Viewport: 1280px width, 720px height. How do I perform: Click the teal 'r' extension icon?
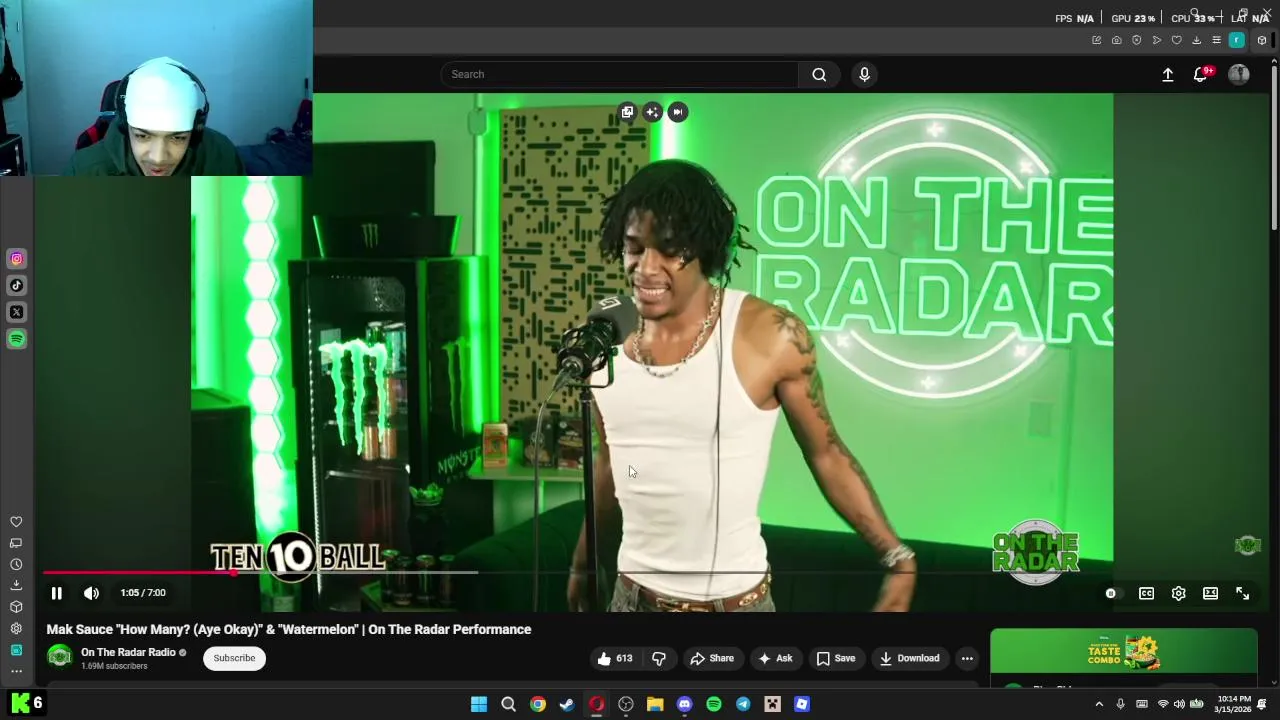(1237, 40)
